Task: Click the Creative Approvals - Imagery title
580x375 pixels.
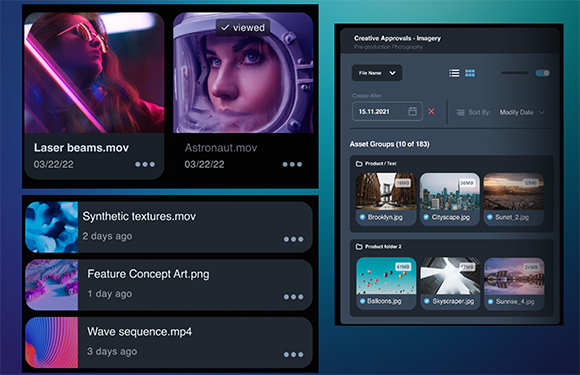Action: [x=397, y=38]
